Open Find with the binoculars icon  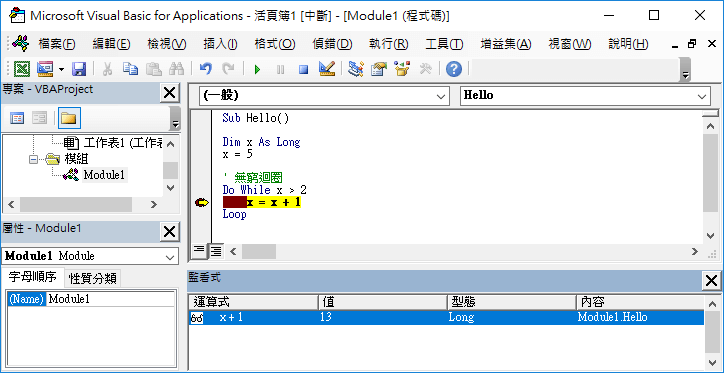(176, 69)
